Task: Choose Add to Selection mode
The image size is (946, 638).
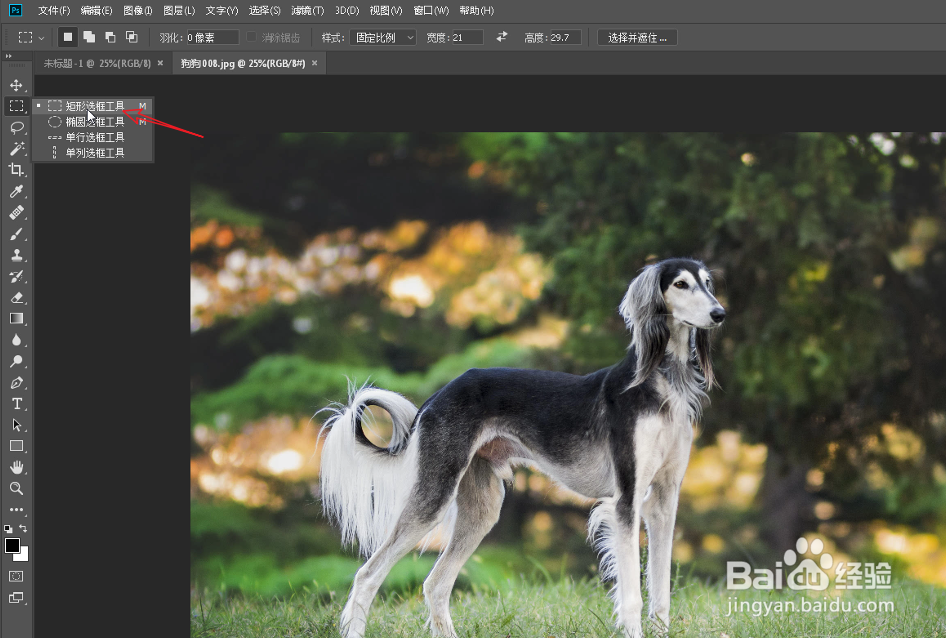Action: coord(89,37)
